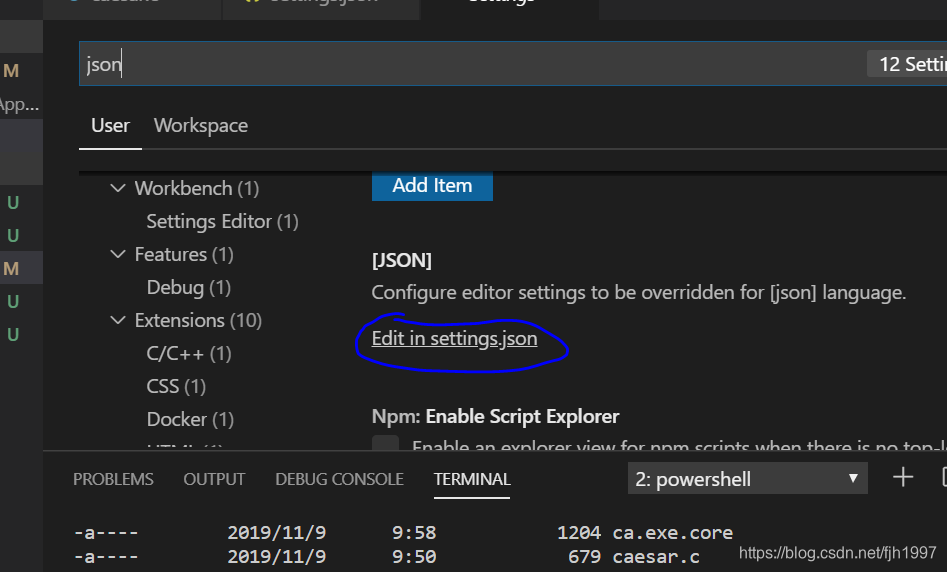Open the PROBLEMS panel tab
The height and width of the screenshot is (572, 947).
pos(113,479)
